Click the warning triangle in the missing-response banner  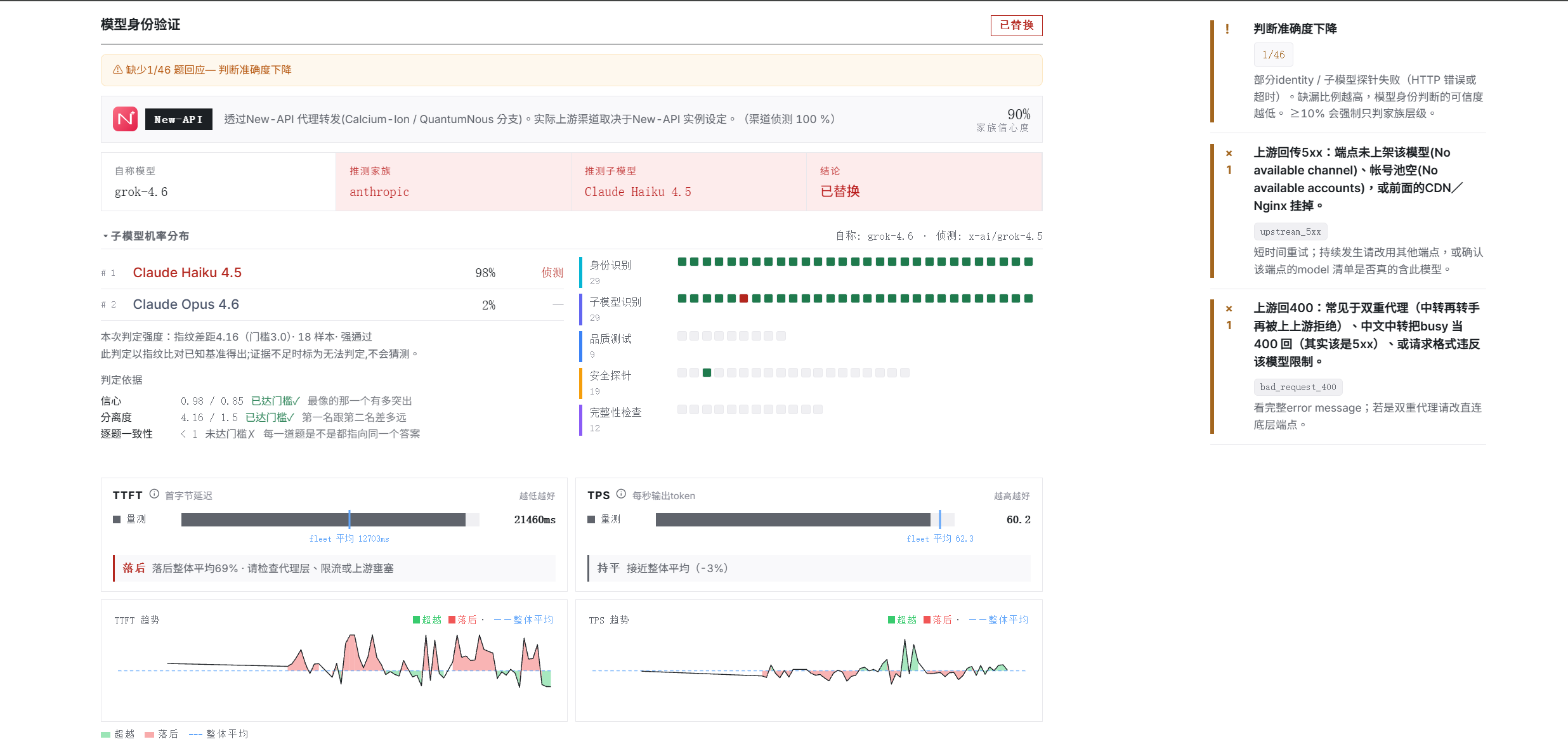click(x=117, y=70)
